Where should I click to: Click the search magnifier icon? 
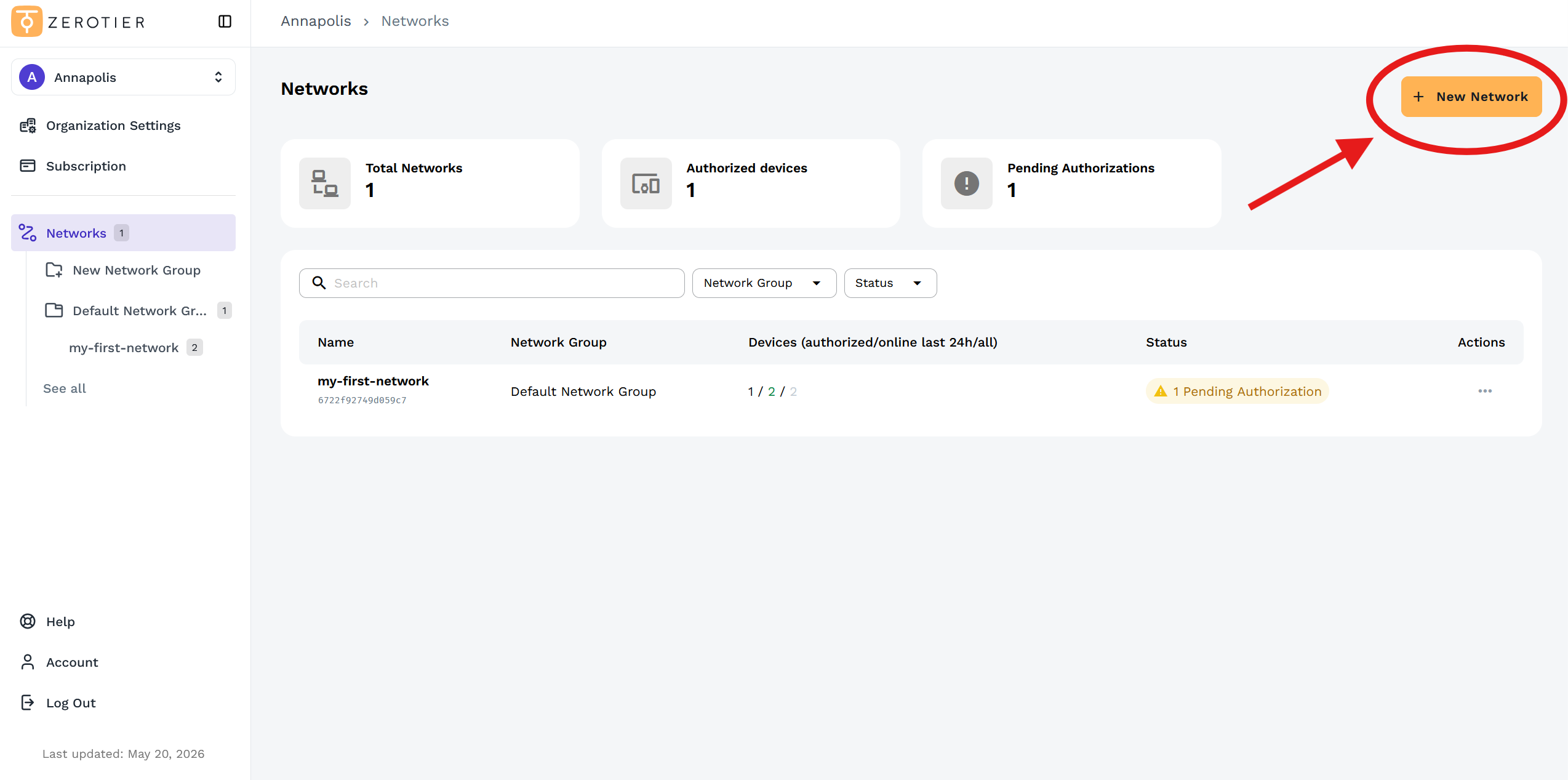(x=319, y=283)
